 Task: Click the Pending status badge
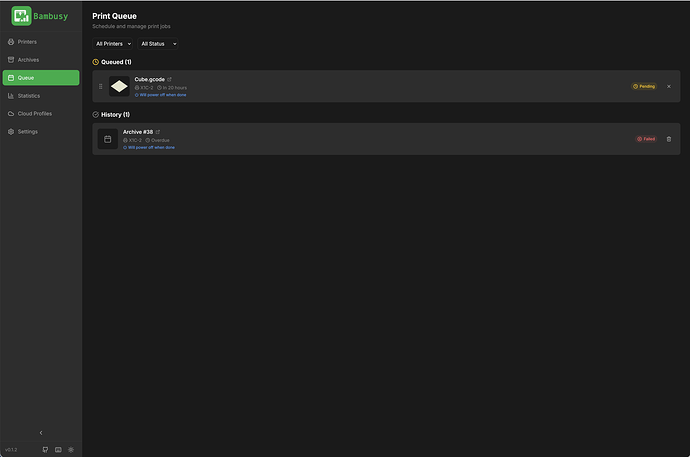(x=644, y=86)
